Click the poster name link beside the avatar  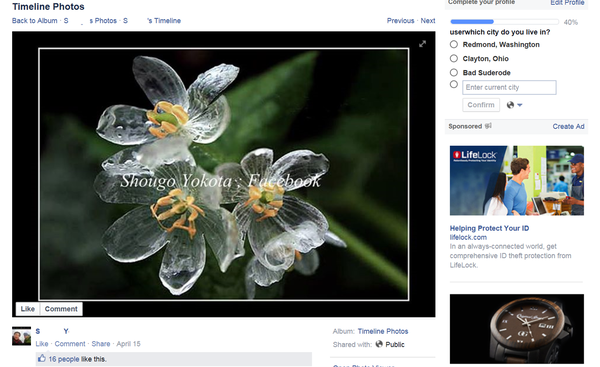click(52, 331)
